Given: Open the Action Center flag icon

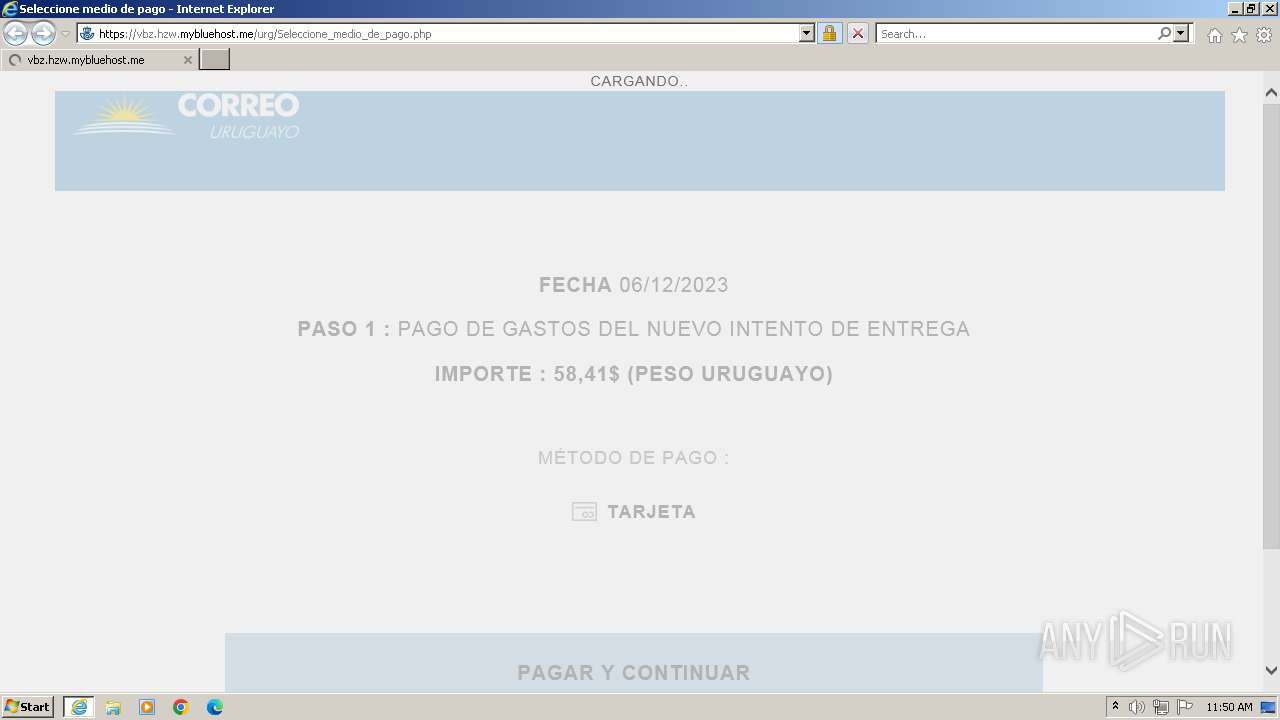Looking at the screenshot, I should click(1185, 707).
